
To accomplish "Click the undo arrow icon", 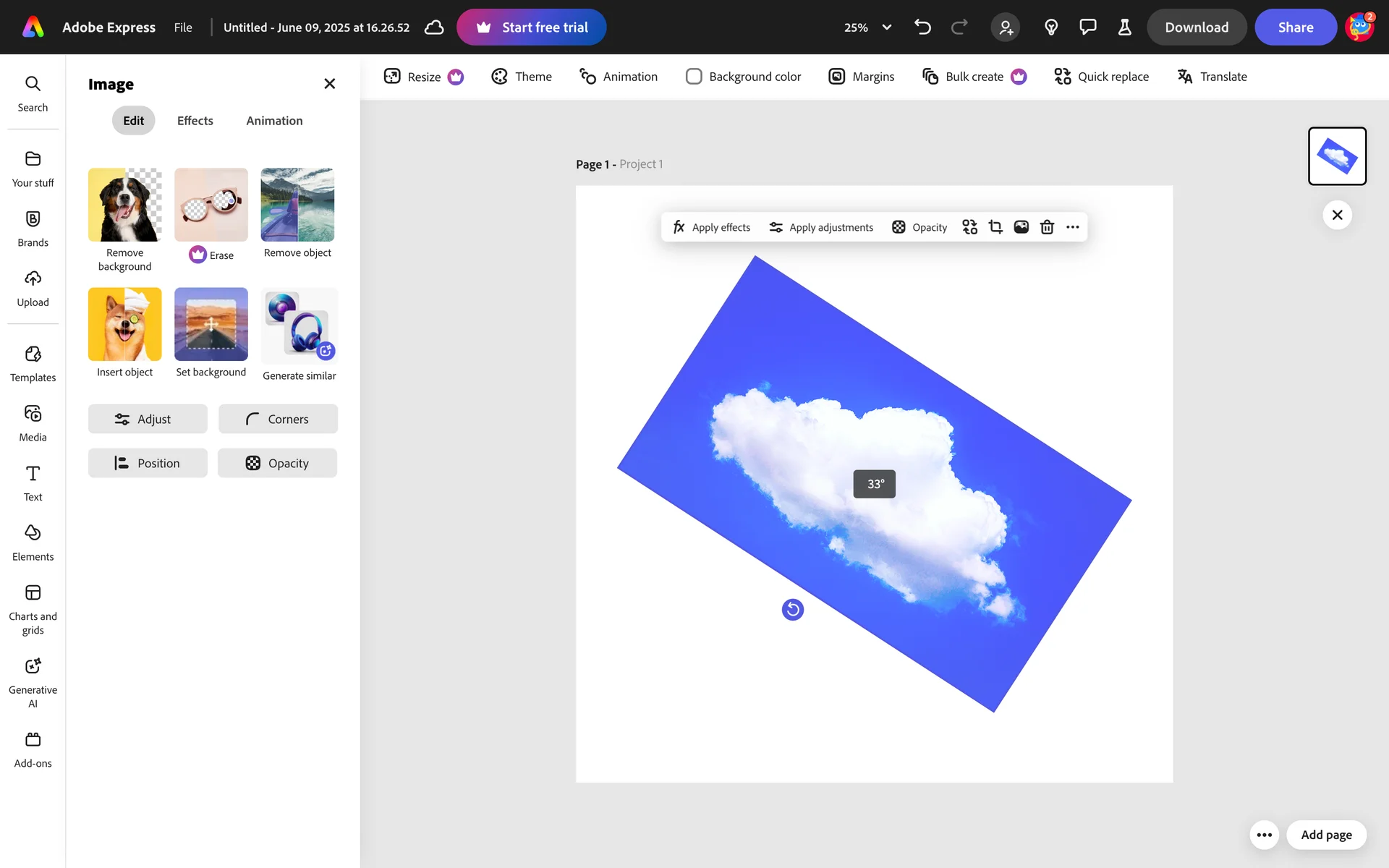I will [x=922, y=27].
